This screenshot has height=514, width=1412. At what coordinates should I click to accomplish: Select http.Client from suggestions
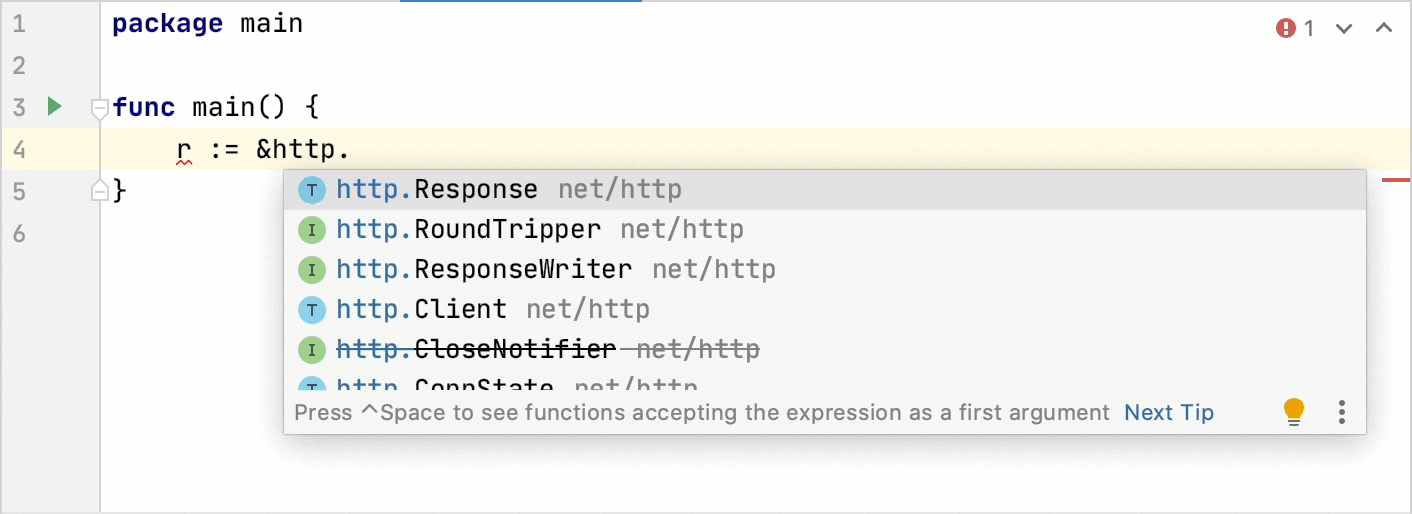coord(825,309)
